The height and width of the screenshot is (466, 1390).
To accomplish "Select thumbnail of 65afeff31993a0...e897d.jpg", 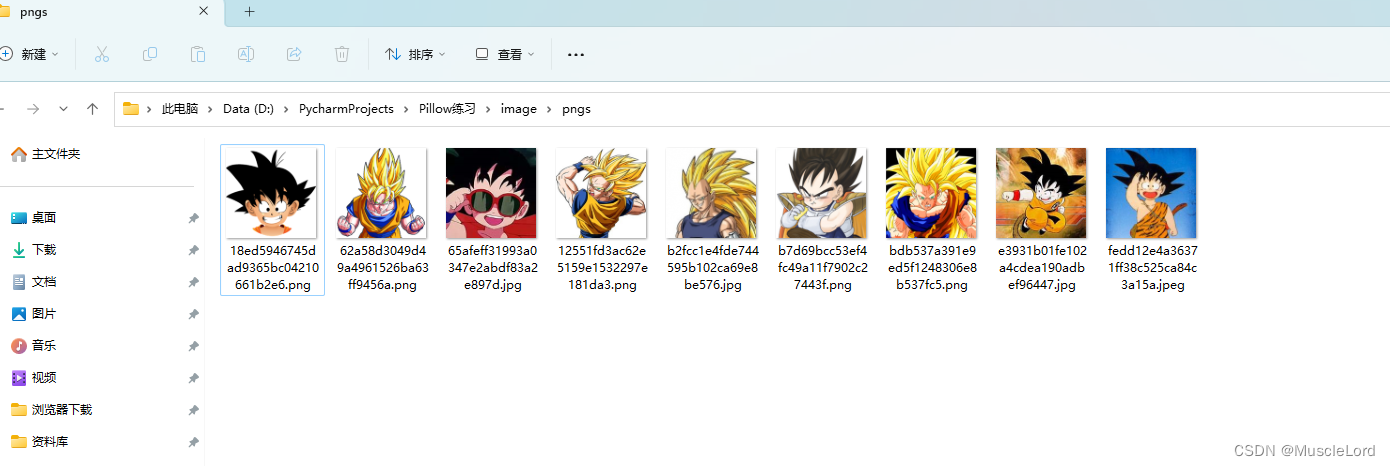I will click(x=491, y=193).
